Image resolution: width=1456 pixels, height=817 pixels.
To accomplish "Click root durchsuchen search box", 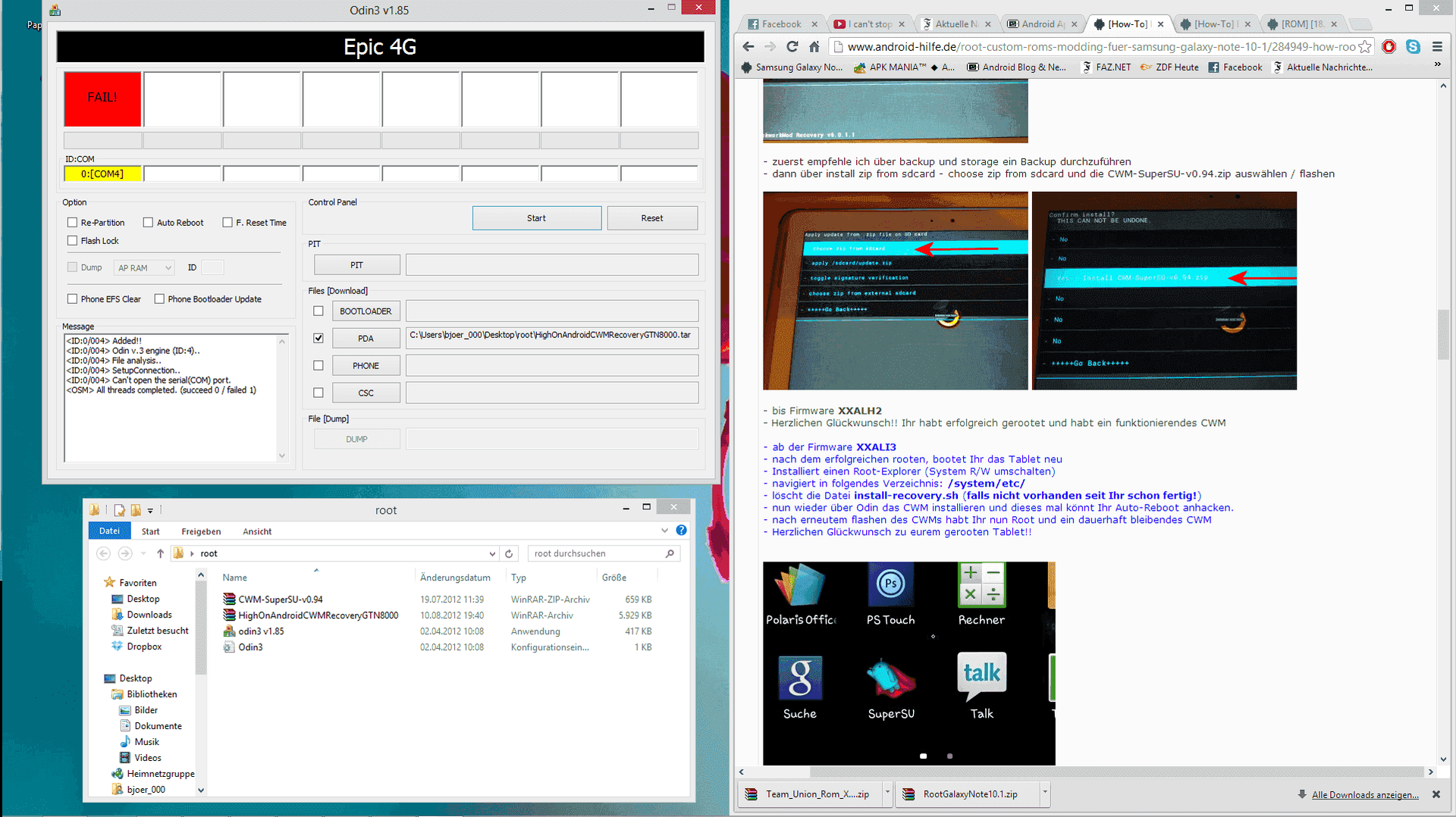I will [603, 554].
